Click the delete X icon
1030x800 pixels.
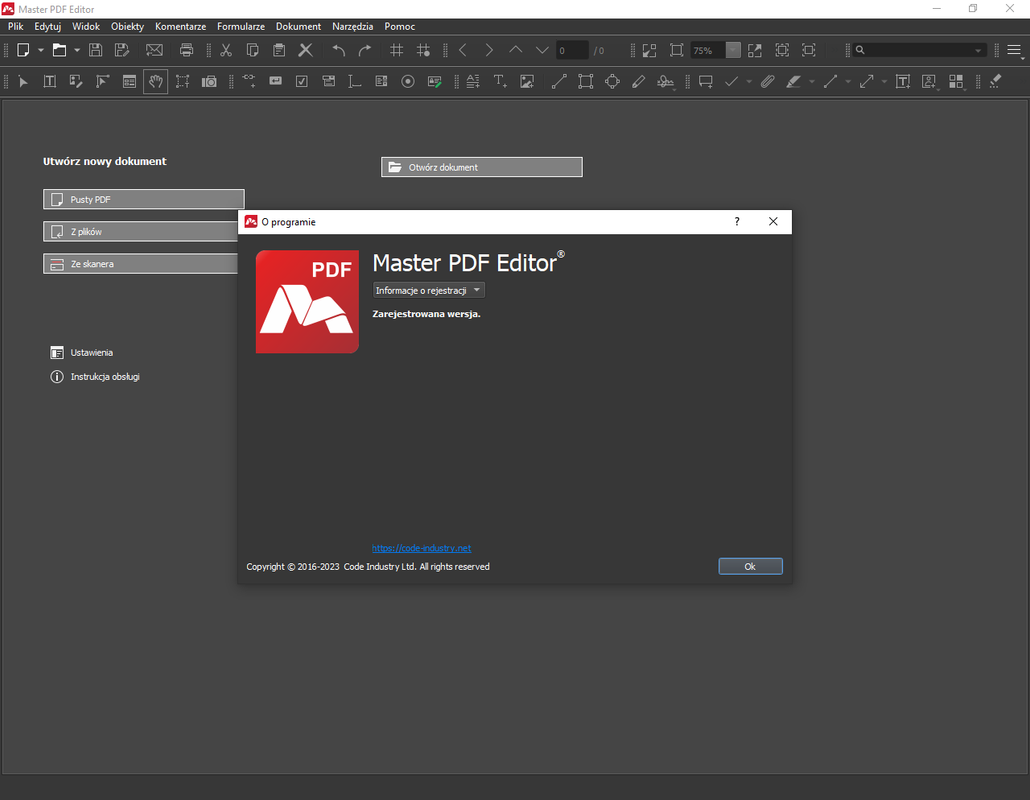pyautogui.click(x=305, y=51)
